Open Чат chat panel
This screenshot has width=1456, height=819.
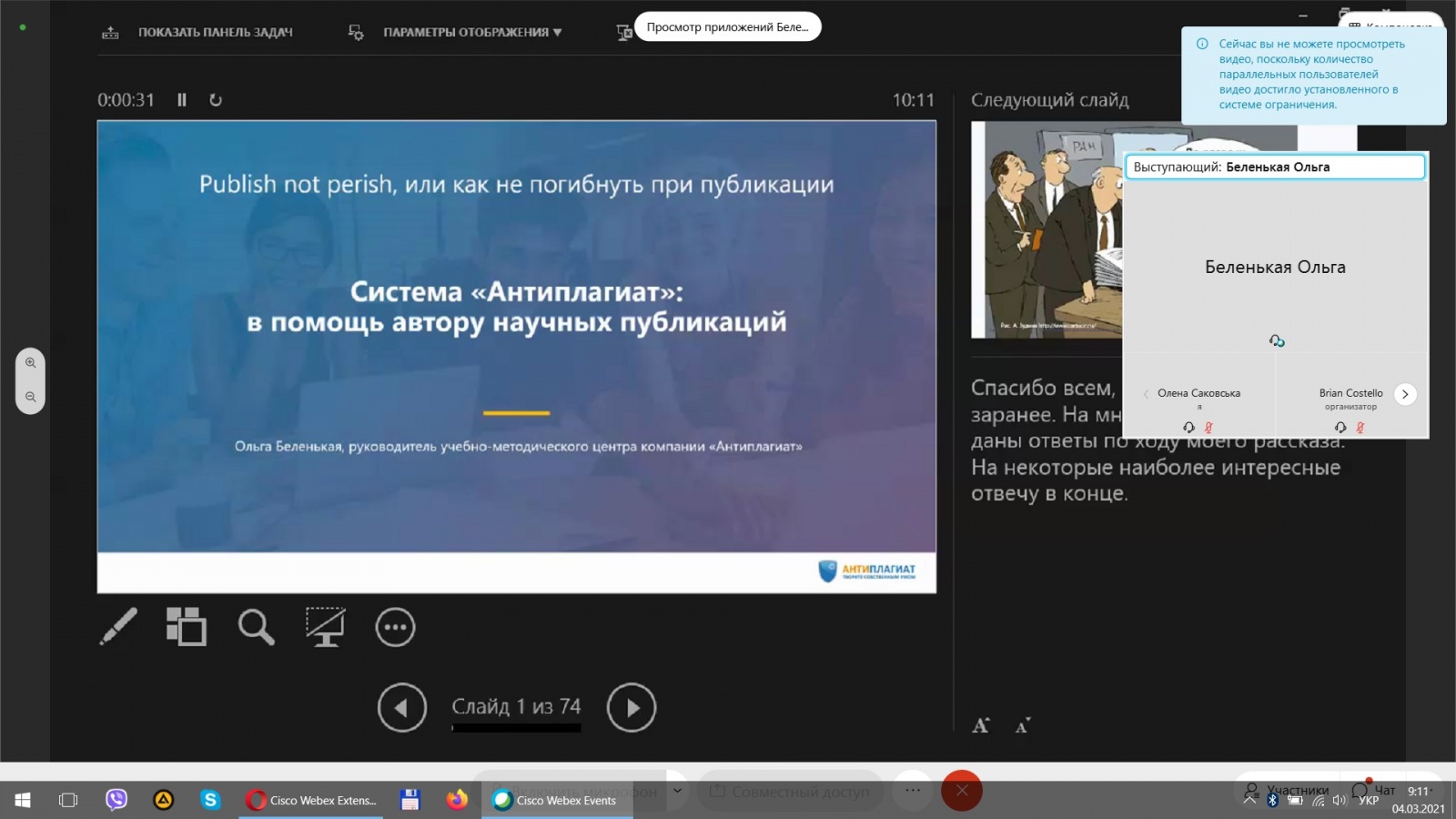coord(1374,790)
